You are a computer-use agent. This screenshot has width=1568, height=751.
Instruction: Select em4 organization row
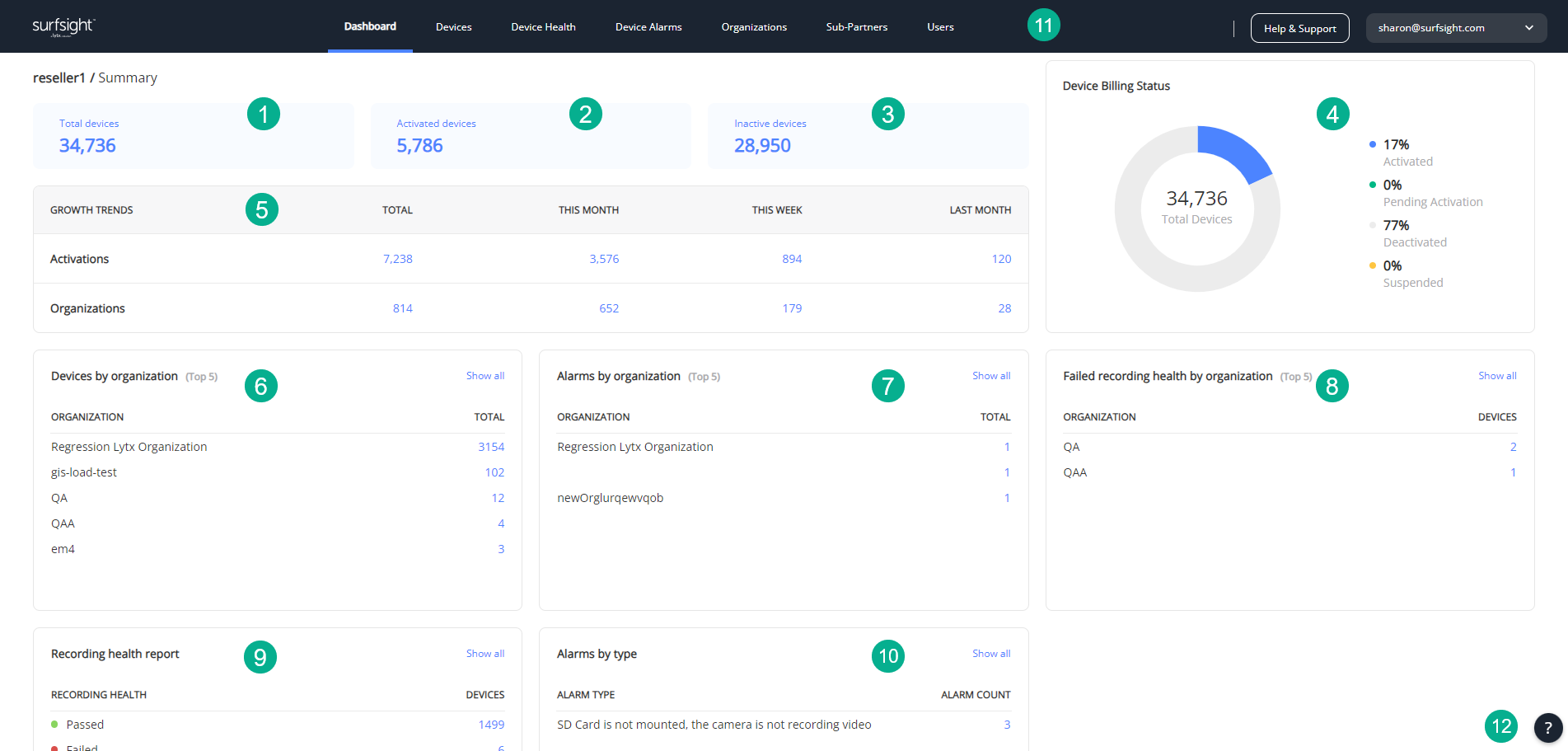(x=278, y=549)
